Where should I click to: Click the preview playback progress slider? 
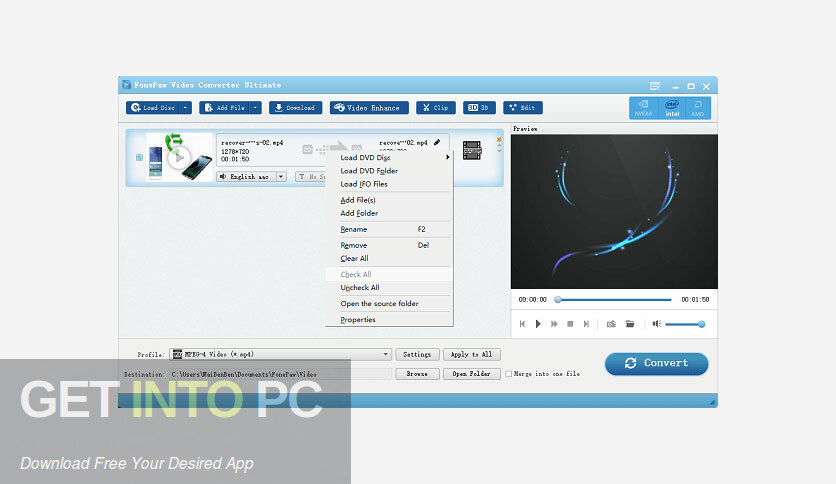click(613, 300)
